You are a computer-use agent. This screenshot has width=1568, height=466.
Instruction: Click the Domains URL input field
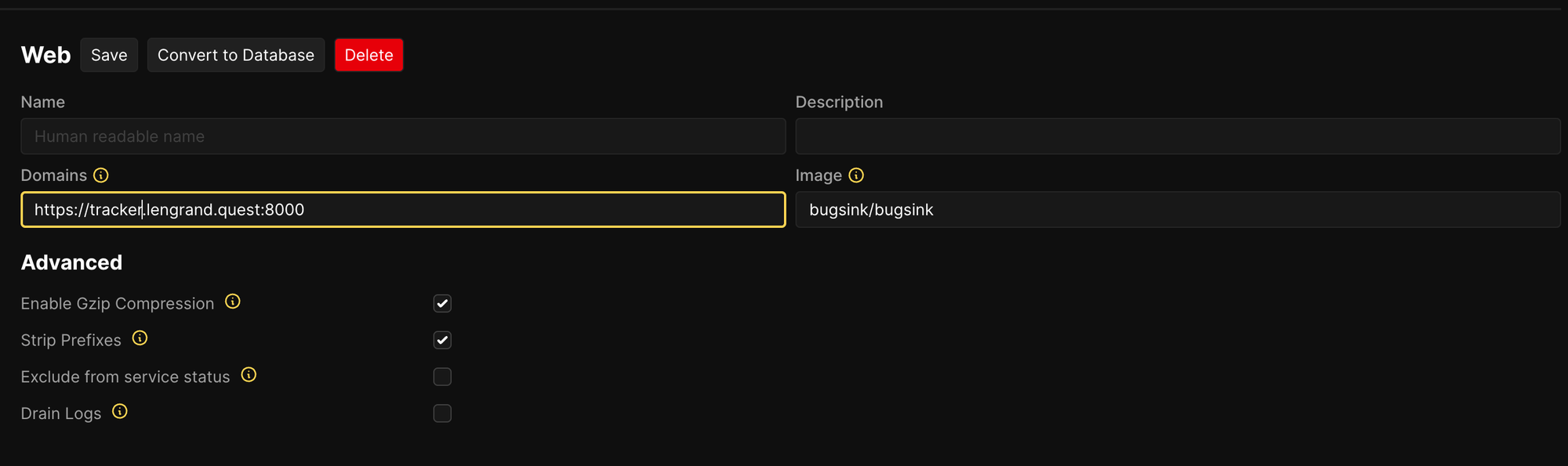[403, 210]
